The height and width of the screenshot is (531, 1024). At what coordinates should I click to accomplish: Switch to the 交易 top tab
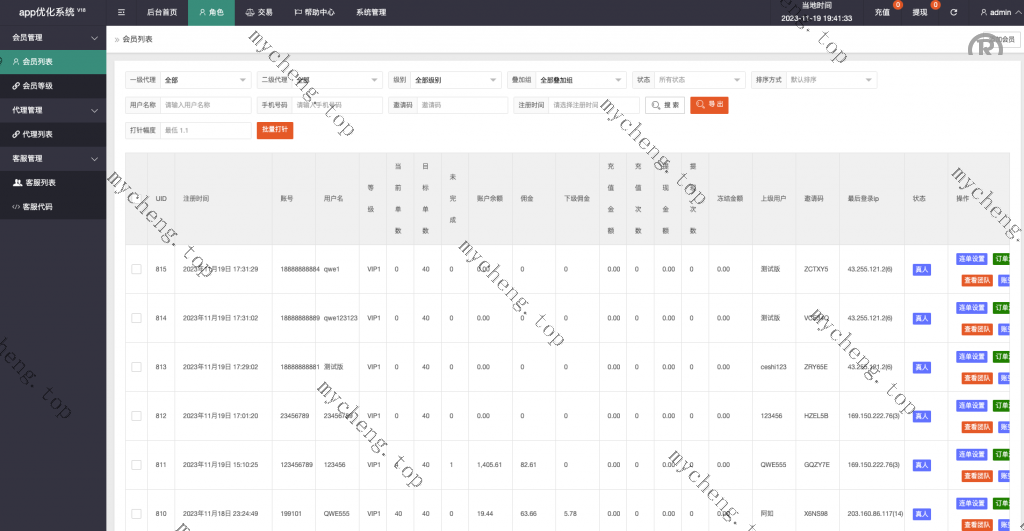tap(258, 13)
